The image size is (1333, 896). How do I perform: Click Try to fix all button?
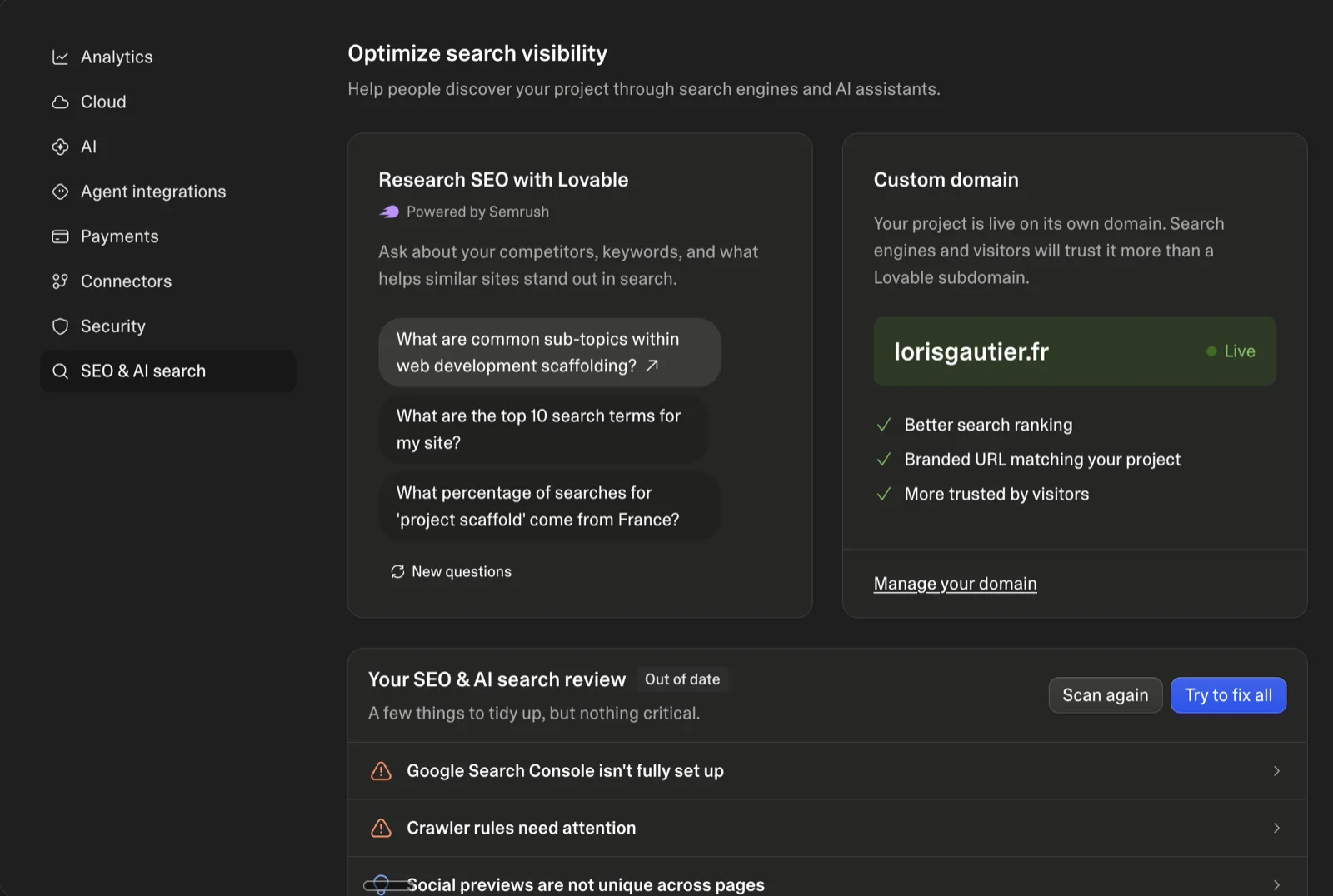(x=1228, y=695)
